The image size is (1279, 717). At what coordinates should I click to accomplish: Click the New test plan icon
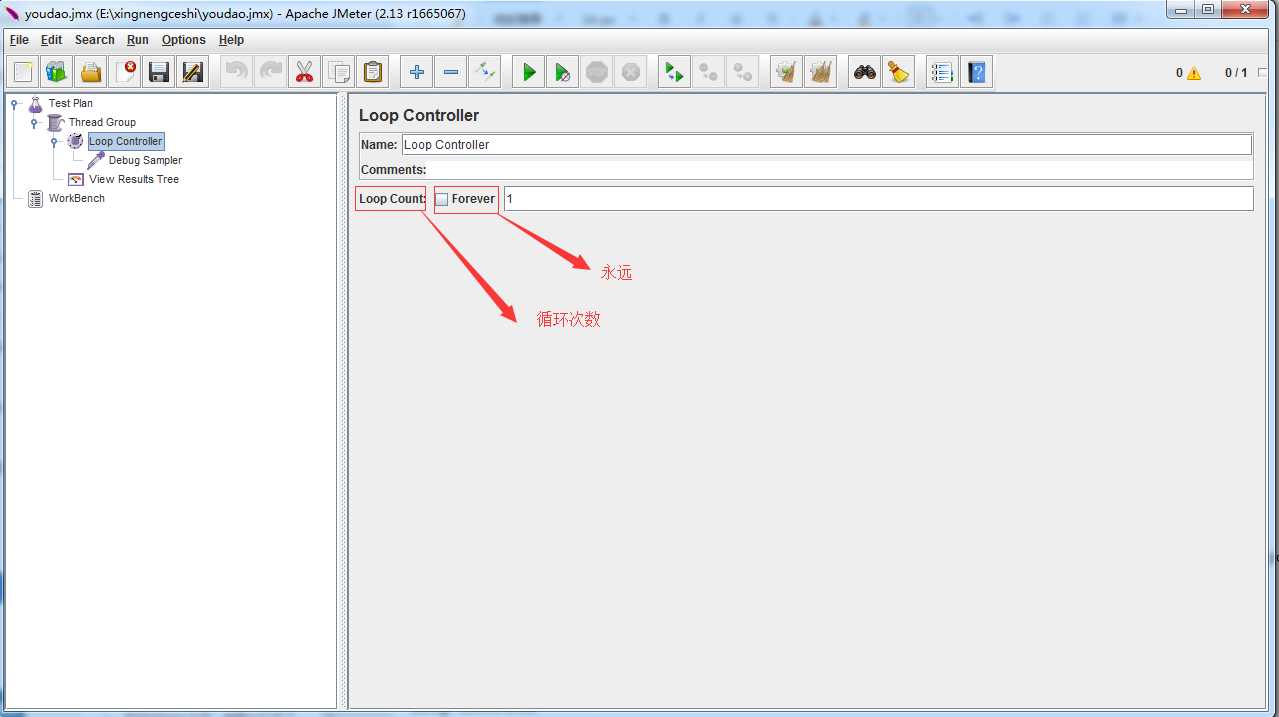[x=23, y=72]
